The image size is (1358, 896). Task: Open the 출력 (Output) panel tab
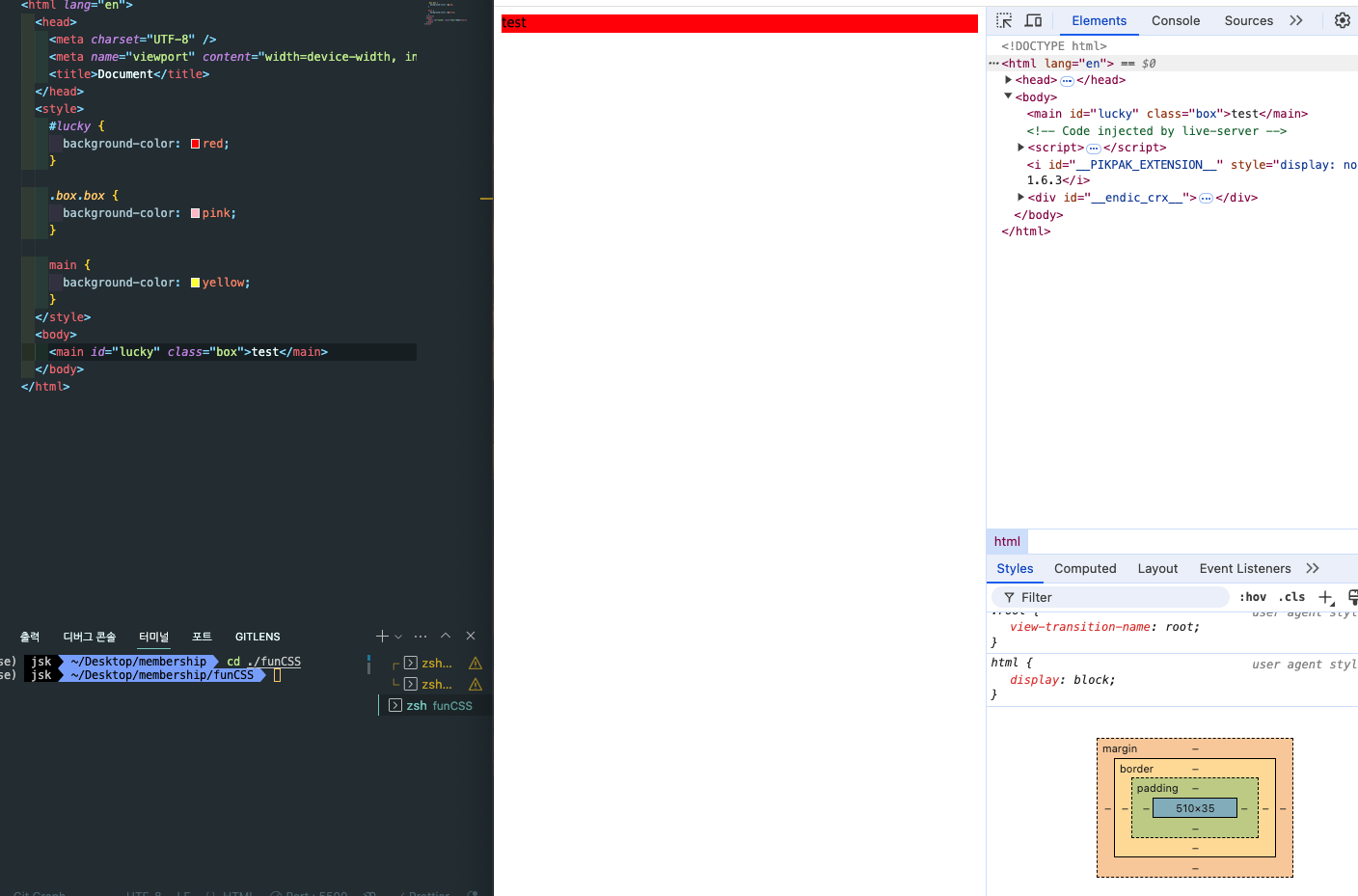(30, 637)
